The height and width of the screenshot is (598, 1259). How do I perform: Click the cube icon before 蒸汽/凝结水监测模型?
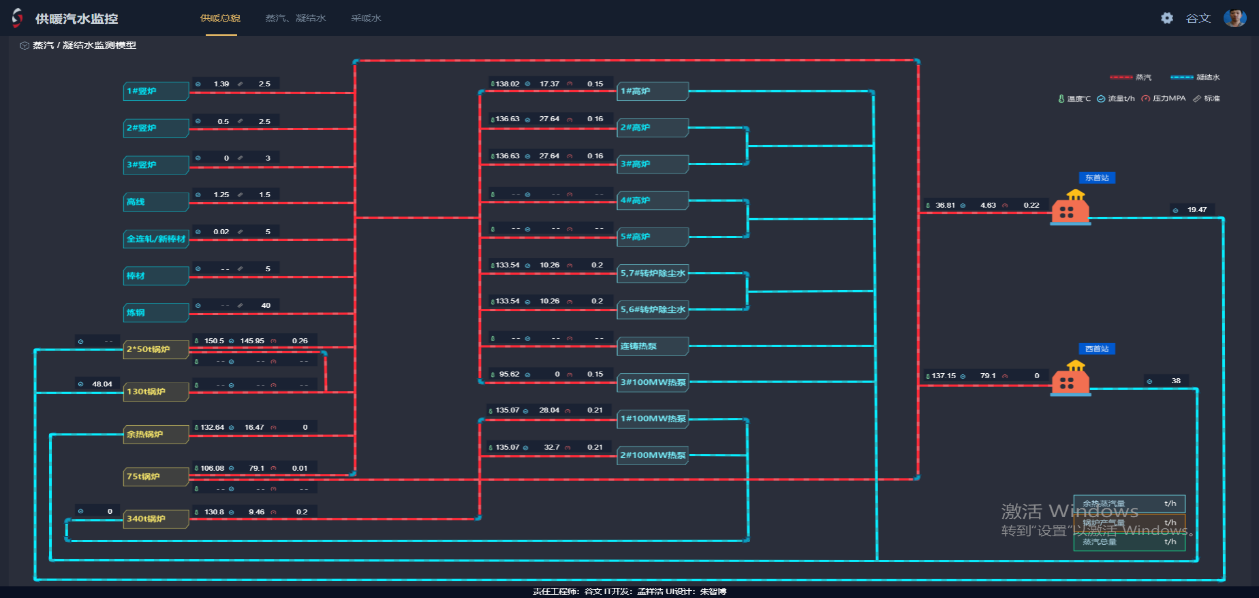[23, 46]
